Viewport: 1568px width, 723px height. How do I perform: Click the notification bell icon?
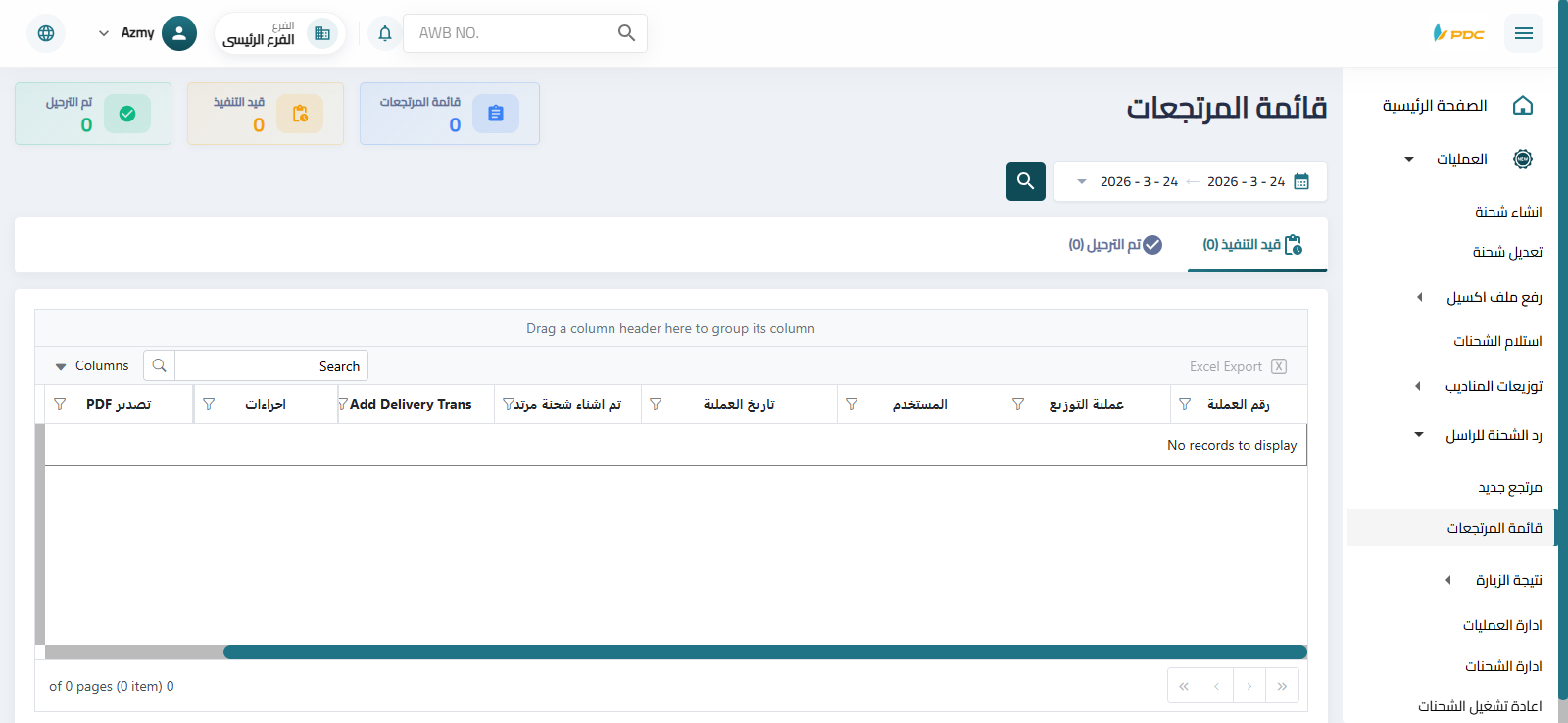[x=385, y=33]
